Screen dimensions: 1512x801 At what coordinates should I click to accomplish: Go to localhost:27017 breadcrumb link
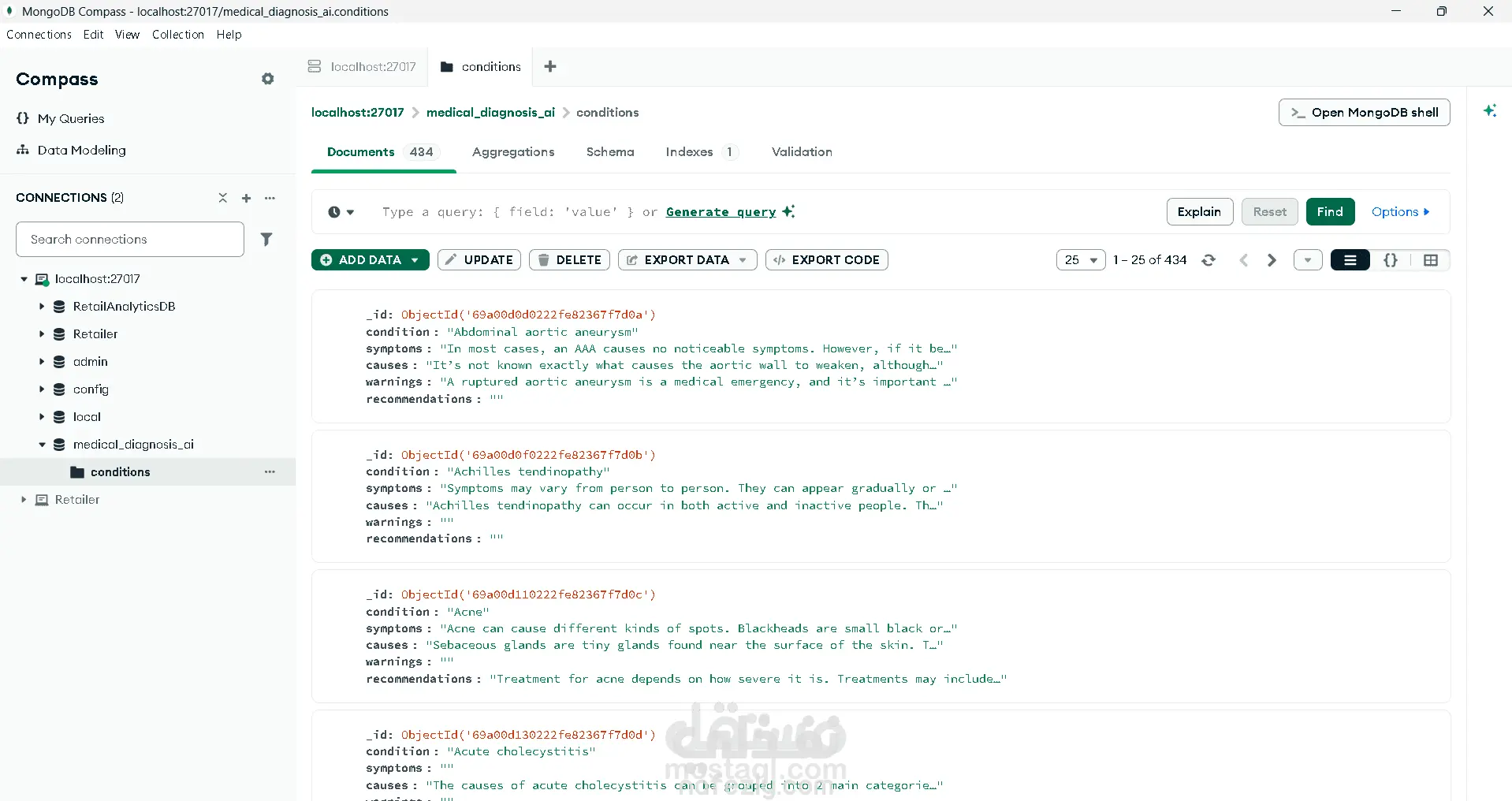pyautogui.click(x=357, y=113)
